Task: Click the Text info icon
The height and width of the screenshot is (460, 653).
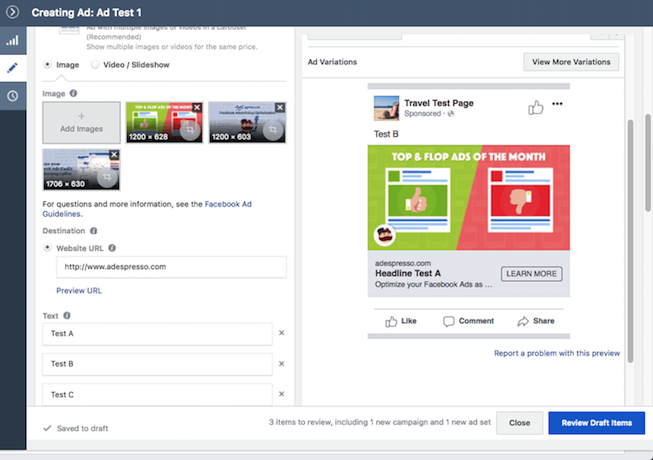Action: tap(67, 316)
